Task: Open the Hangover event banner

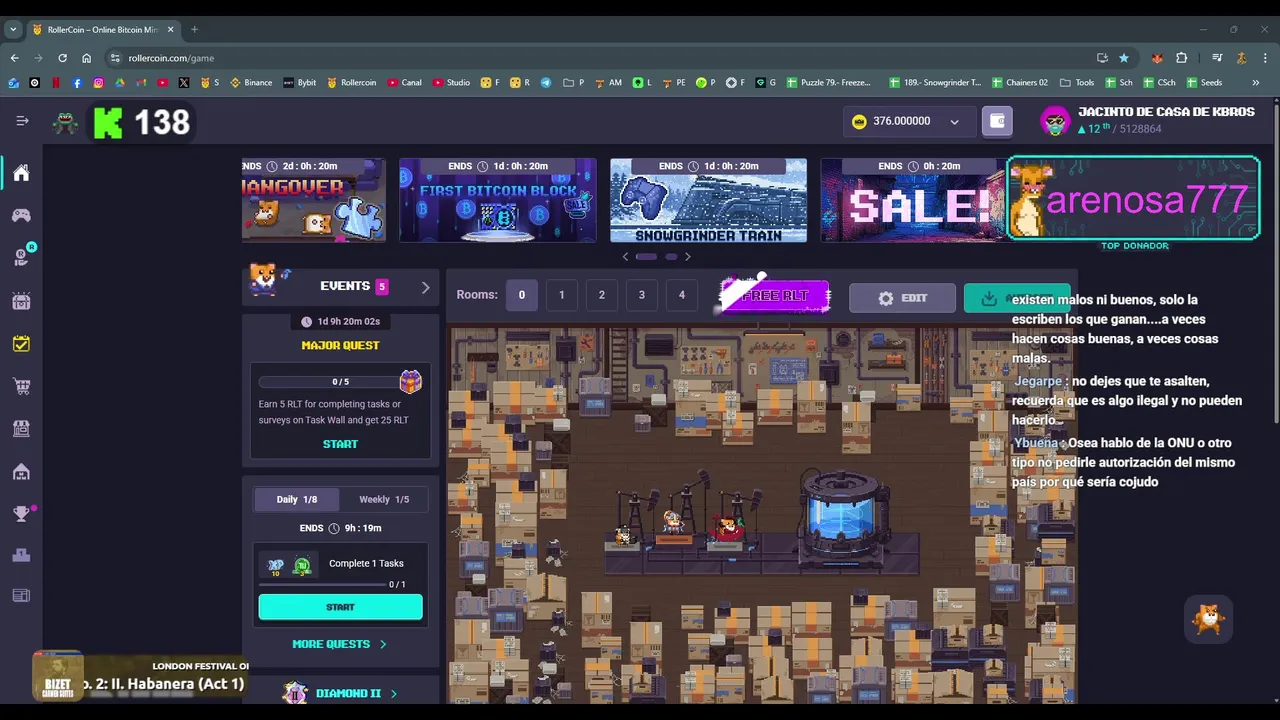Action: (313, 200)
